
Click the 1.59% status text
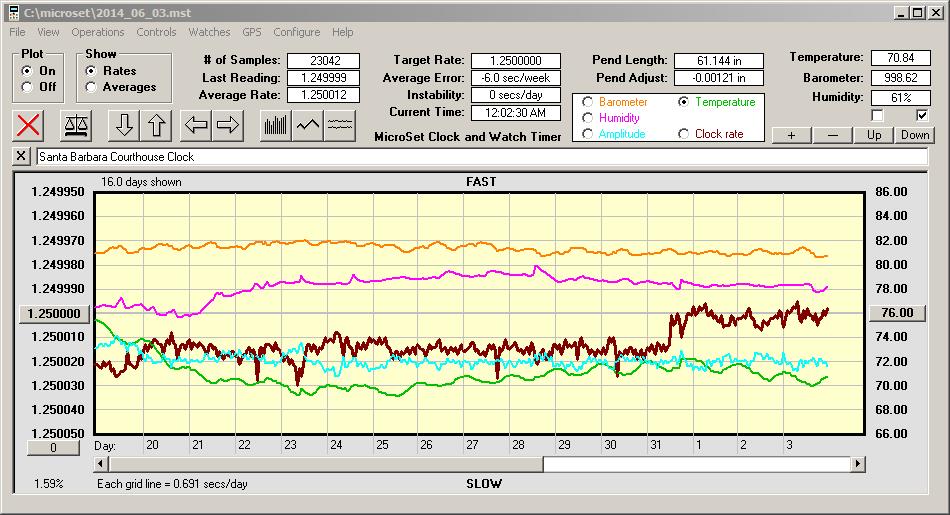point(48,483)
